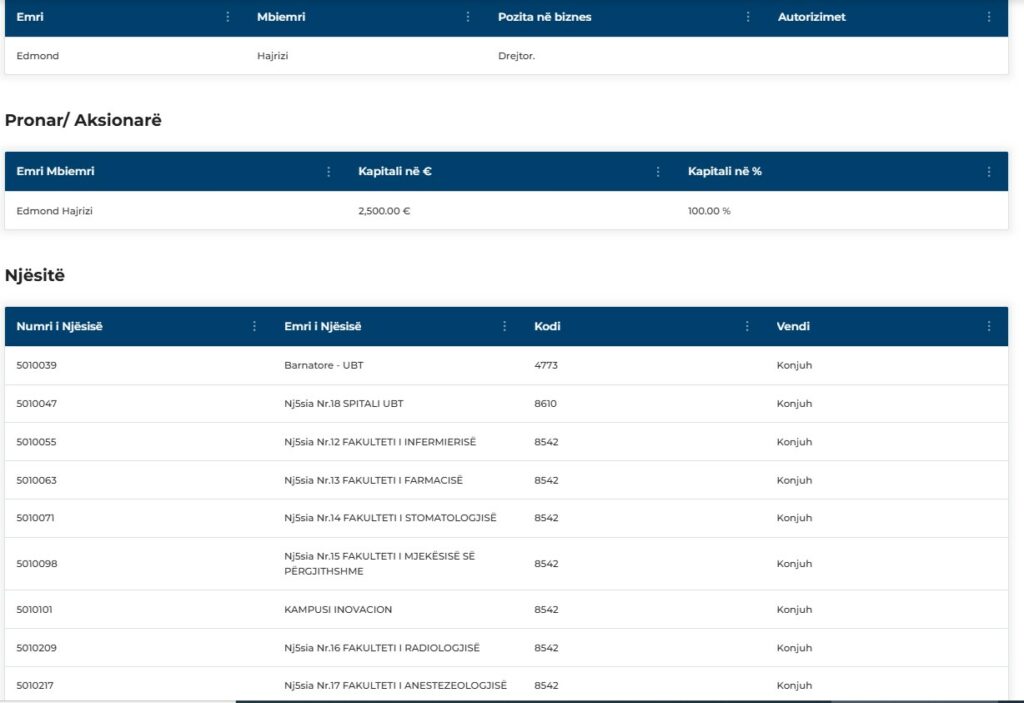Viewport: 1024px width, 703px height.
Task: Select unit number 5010217
Action: [35, 685]
